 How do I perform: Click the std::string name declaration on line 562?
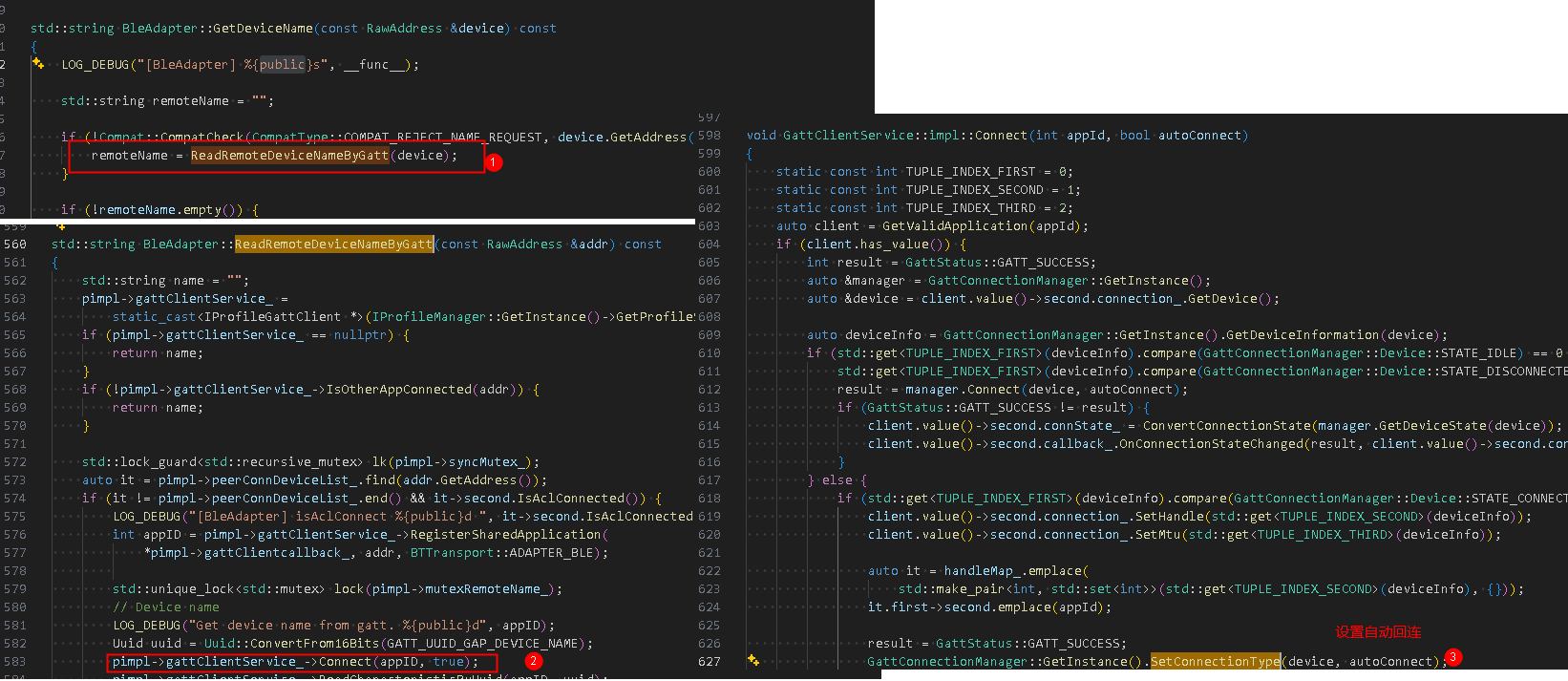pos(165,280)
